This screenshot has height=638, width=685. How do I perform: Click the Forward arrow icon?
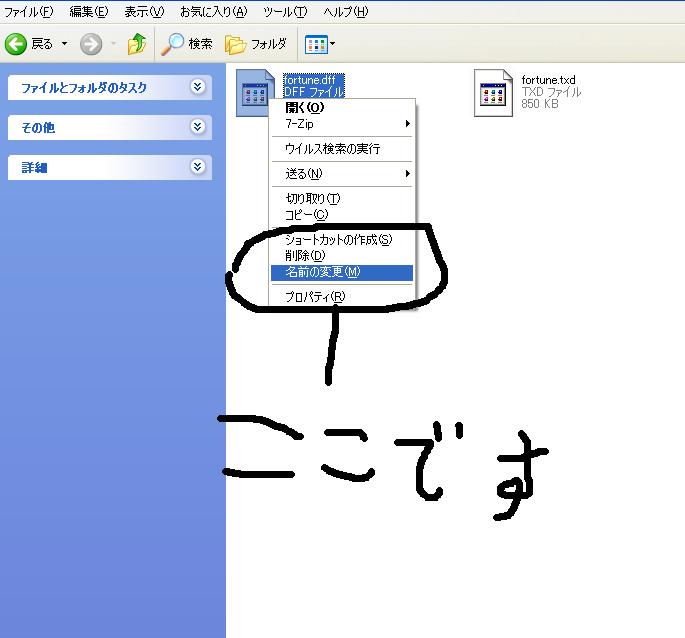tap(91, 44)
